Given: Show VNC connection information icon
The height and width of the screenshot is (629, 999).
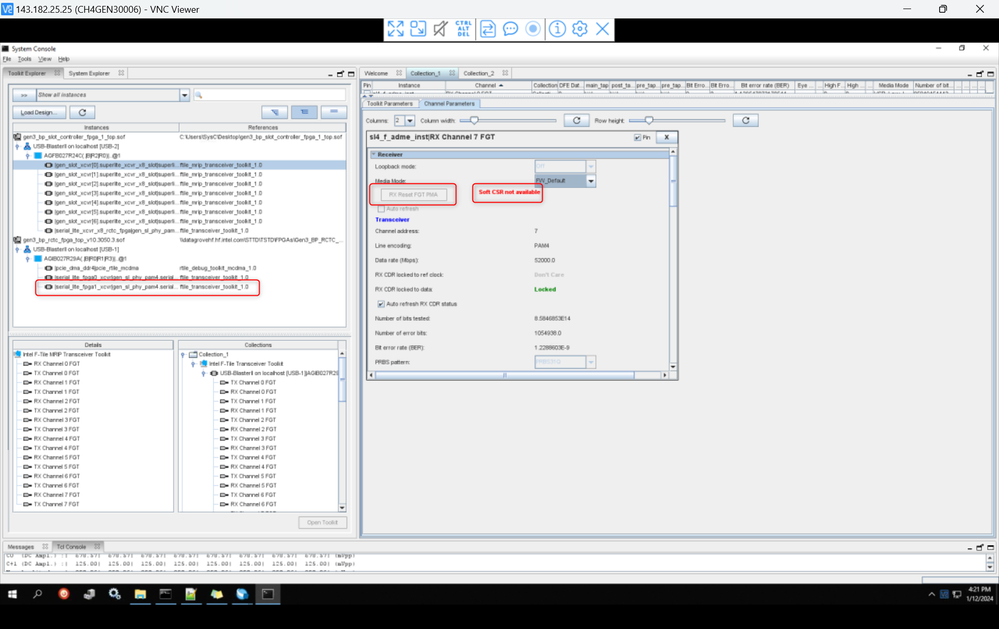Looking at the screenshot, I should pos(557,29).
